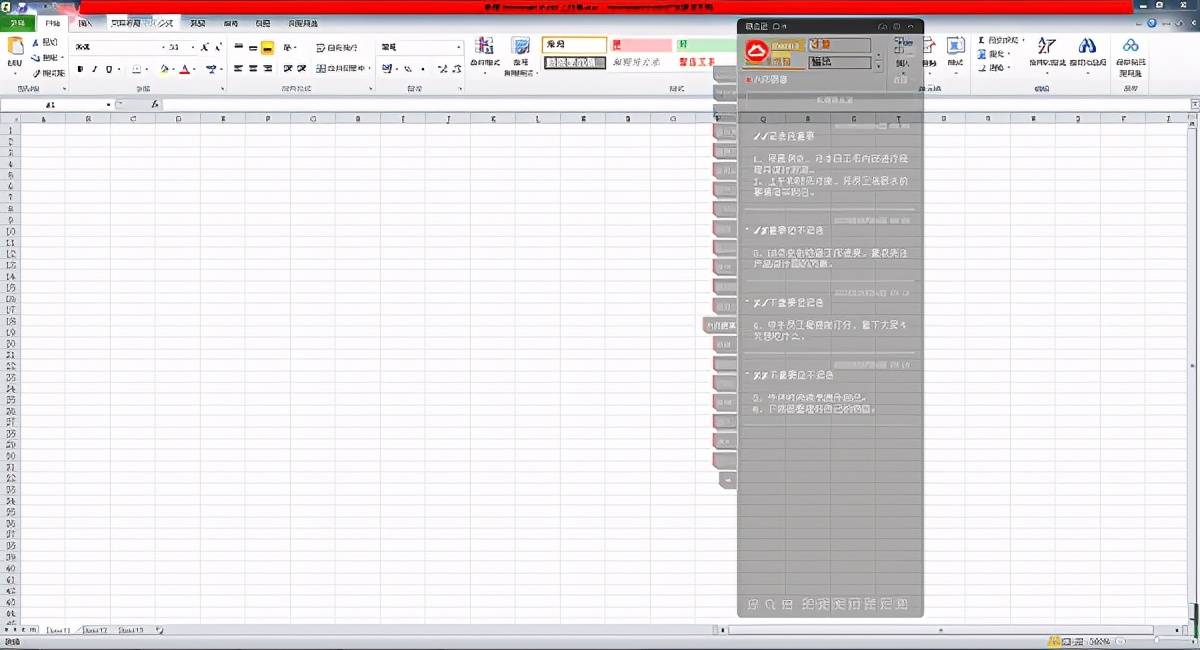Click the Increase Font Size icon
The image size is (1200, 650).
(205, 47)
